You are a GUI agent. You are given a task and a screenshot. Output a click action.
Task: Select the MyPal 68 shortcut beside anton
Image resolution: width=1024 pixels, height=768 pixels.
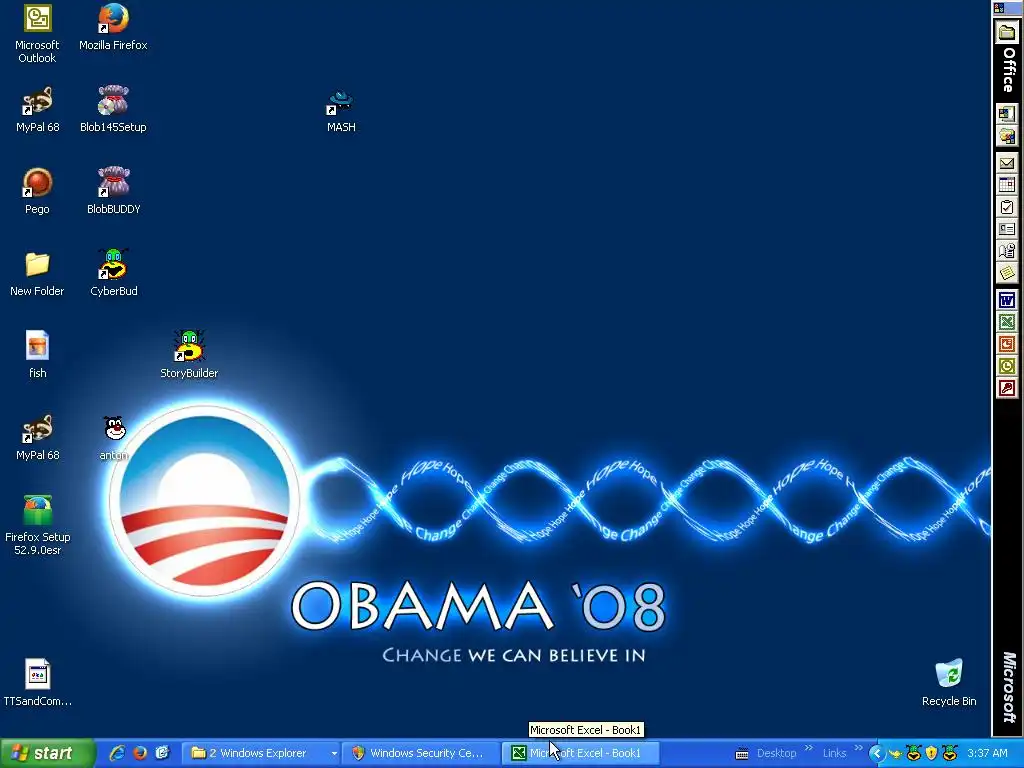click(37, 438)
